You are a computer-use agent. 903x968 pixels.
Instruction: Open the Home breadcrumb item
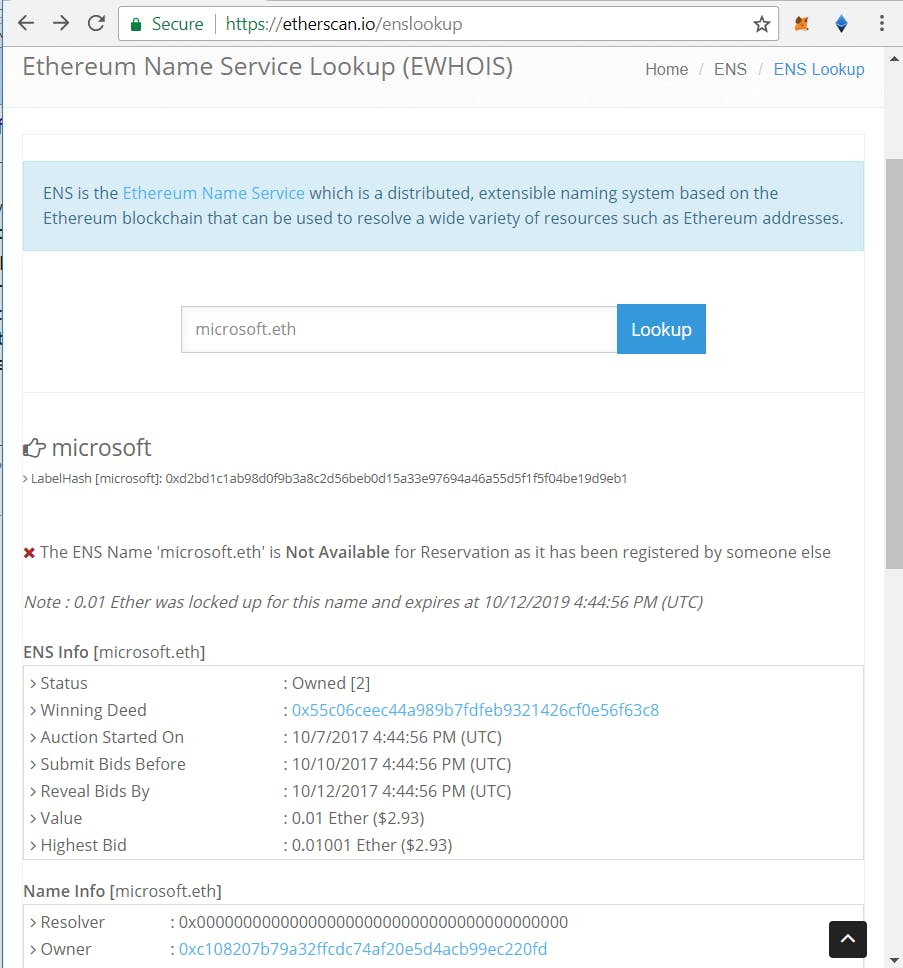[666, 69]
